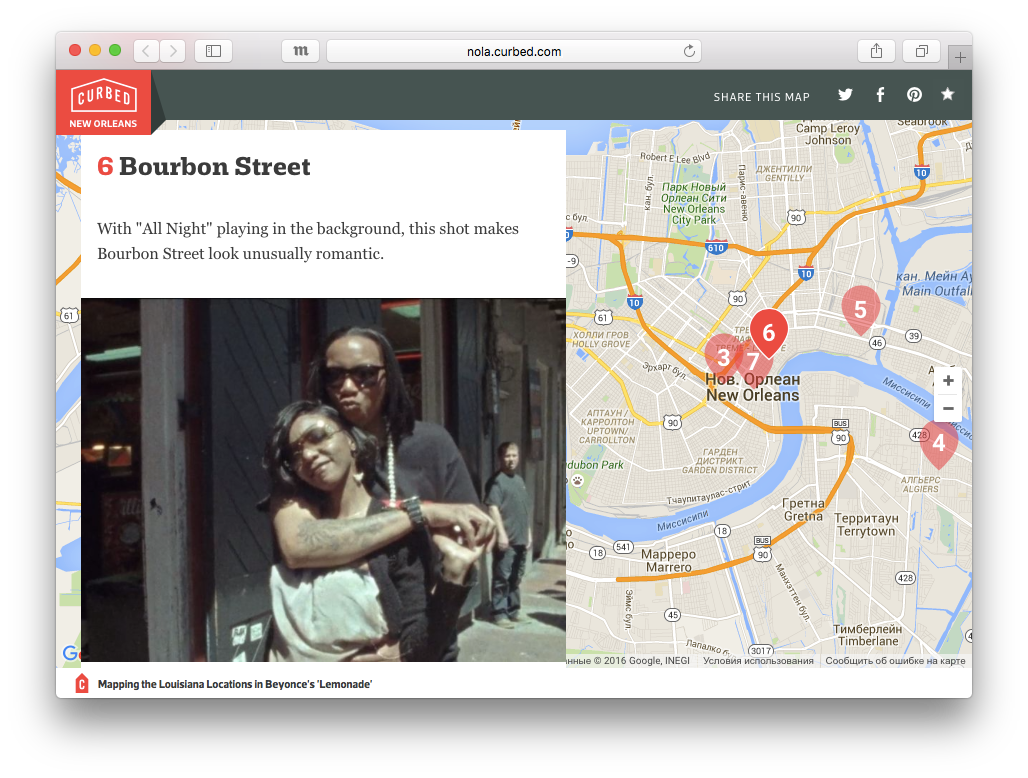The image size is (1028, 778).
Task: Show all tabs overview
Action: (921, 51)
